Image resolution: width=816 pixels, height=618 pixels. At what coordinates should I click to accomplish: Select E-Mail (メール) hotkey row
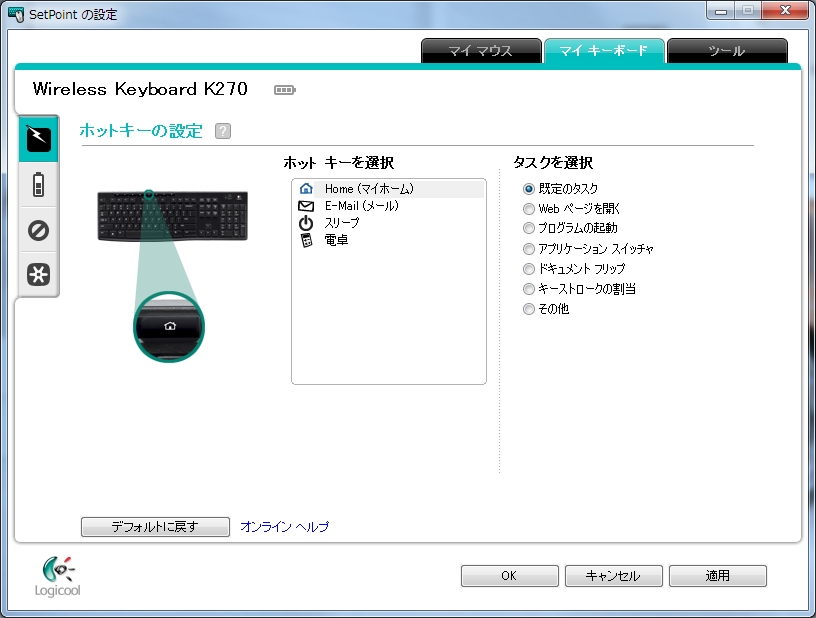[389, 206]
